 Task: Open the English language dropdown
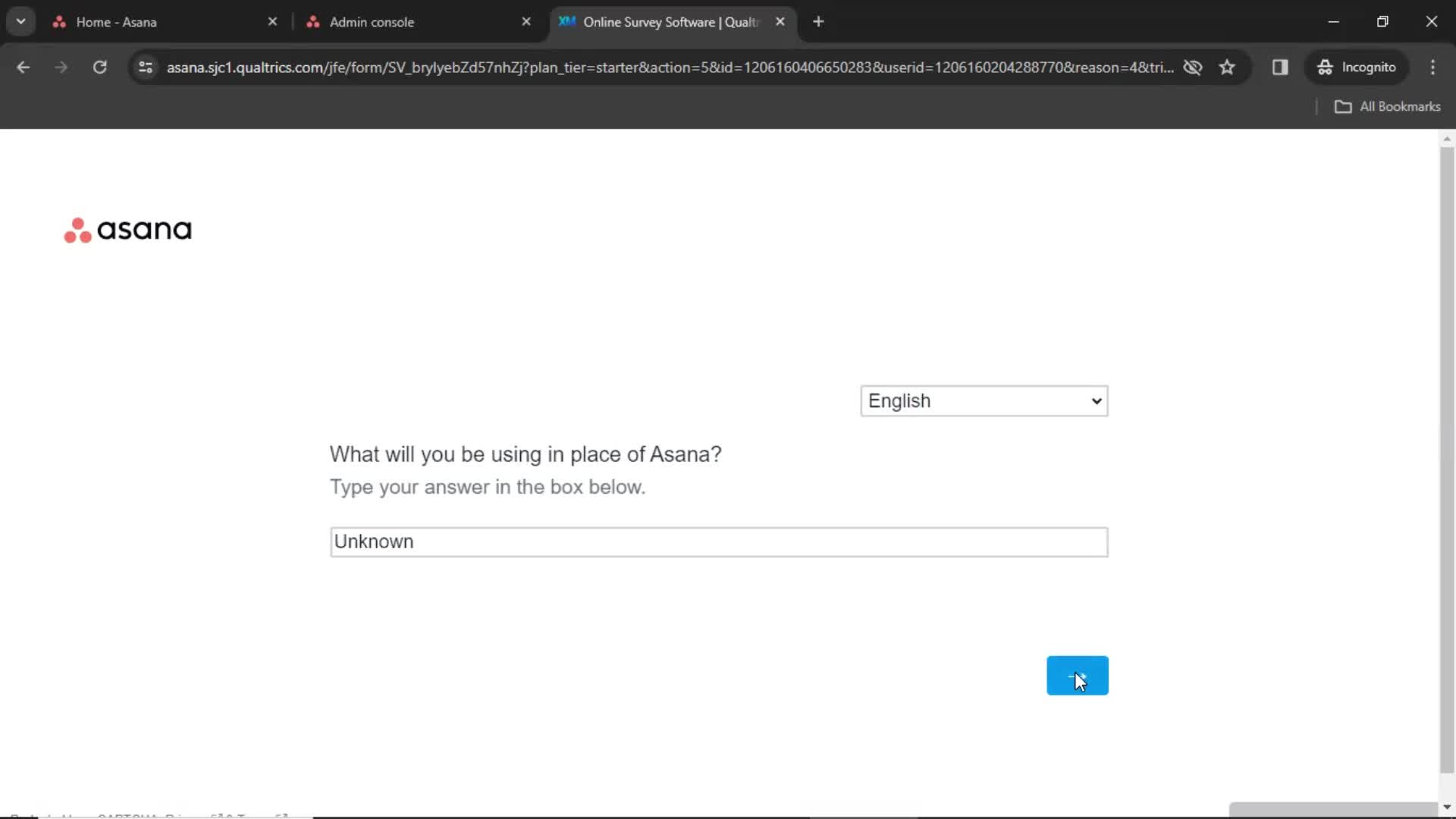click(x=984, y=400)
